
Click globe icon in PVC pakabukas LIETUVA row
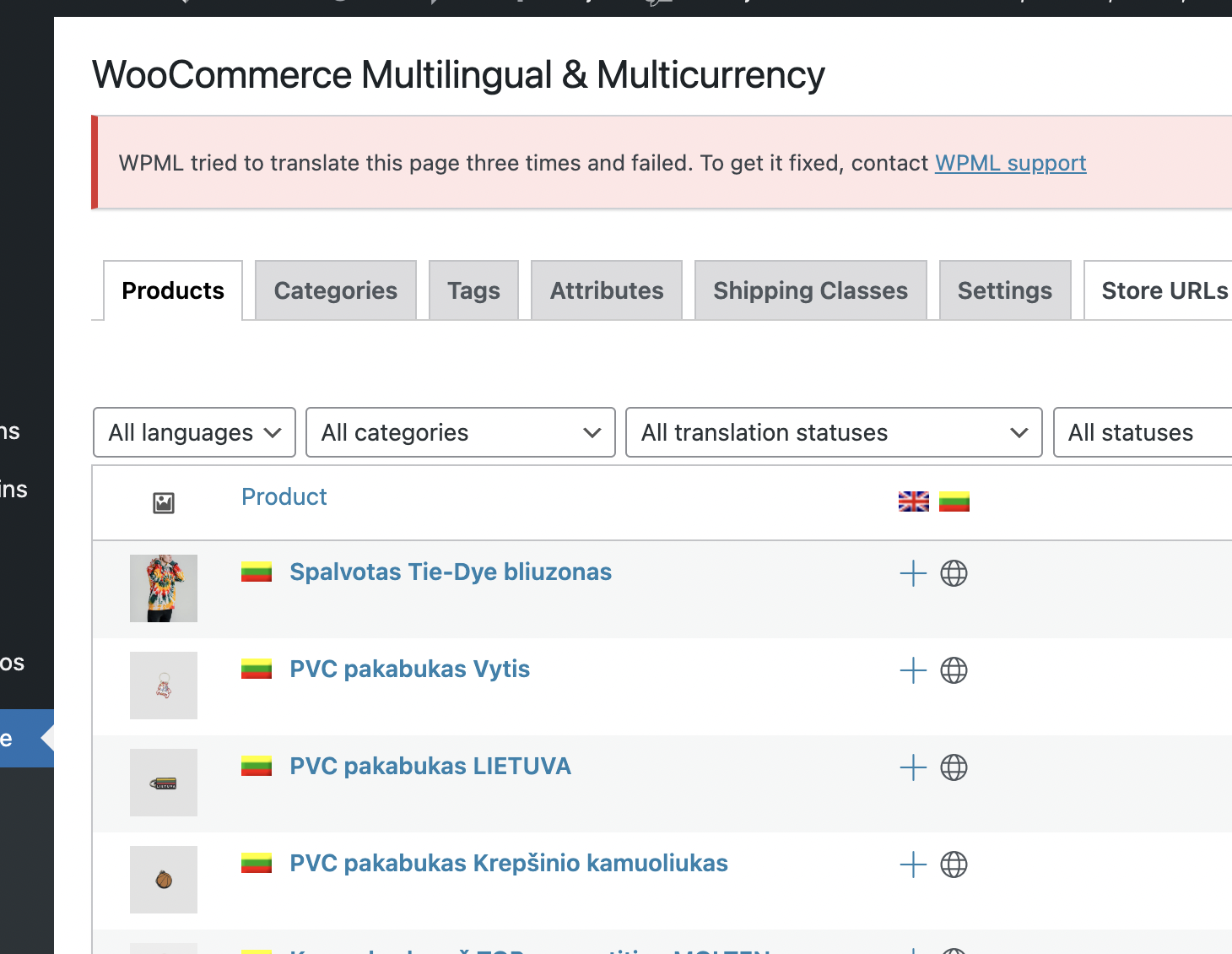[954, 767]
